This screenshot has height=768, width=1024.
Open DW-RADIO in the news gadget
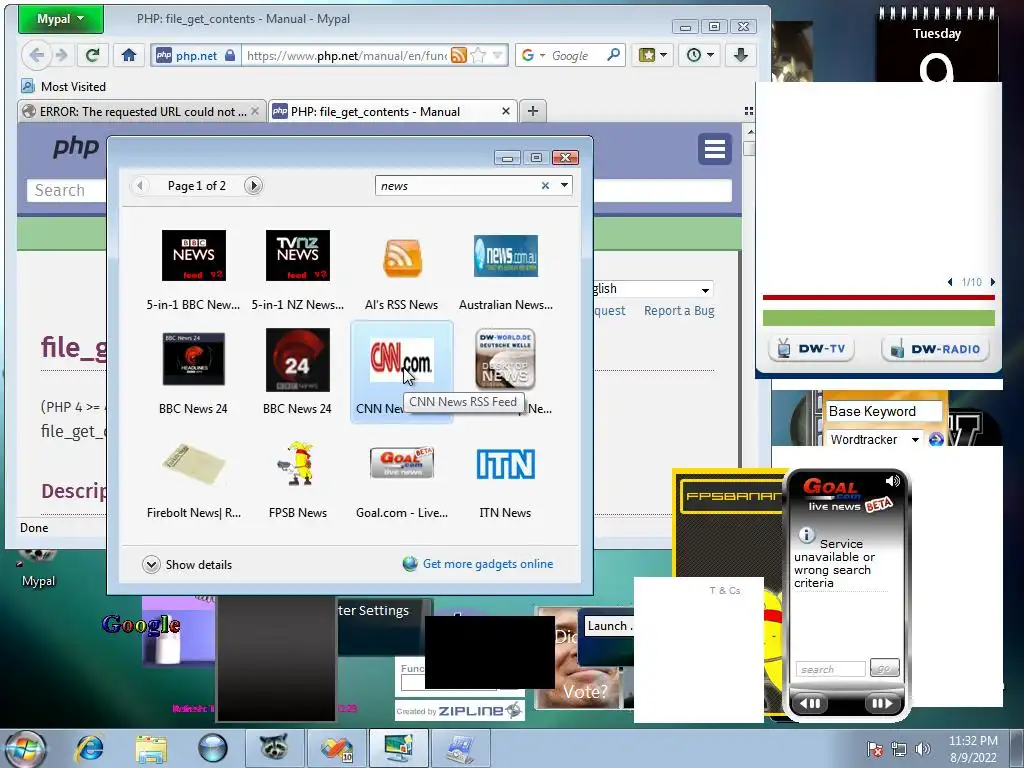click(x=935, y=349)
